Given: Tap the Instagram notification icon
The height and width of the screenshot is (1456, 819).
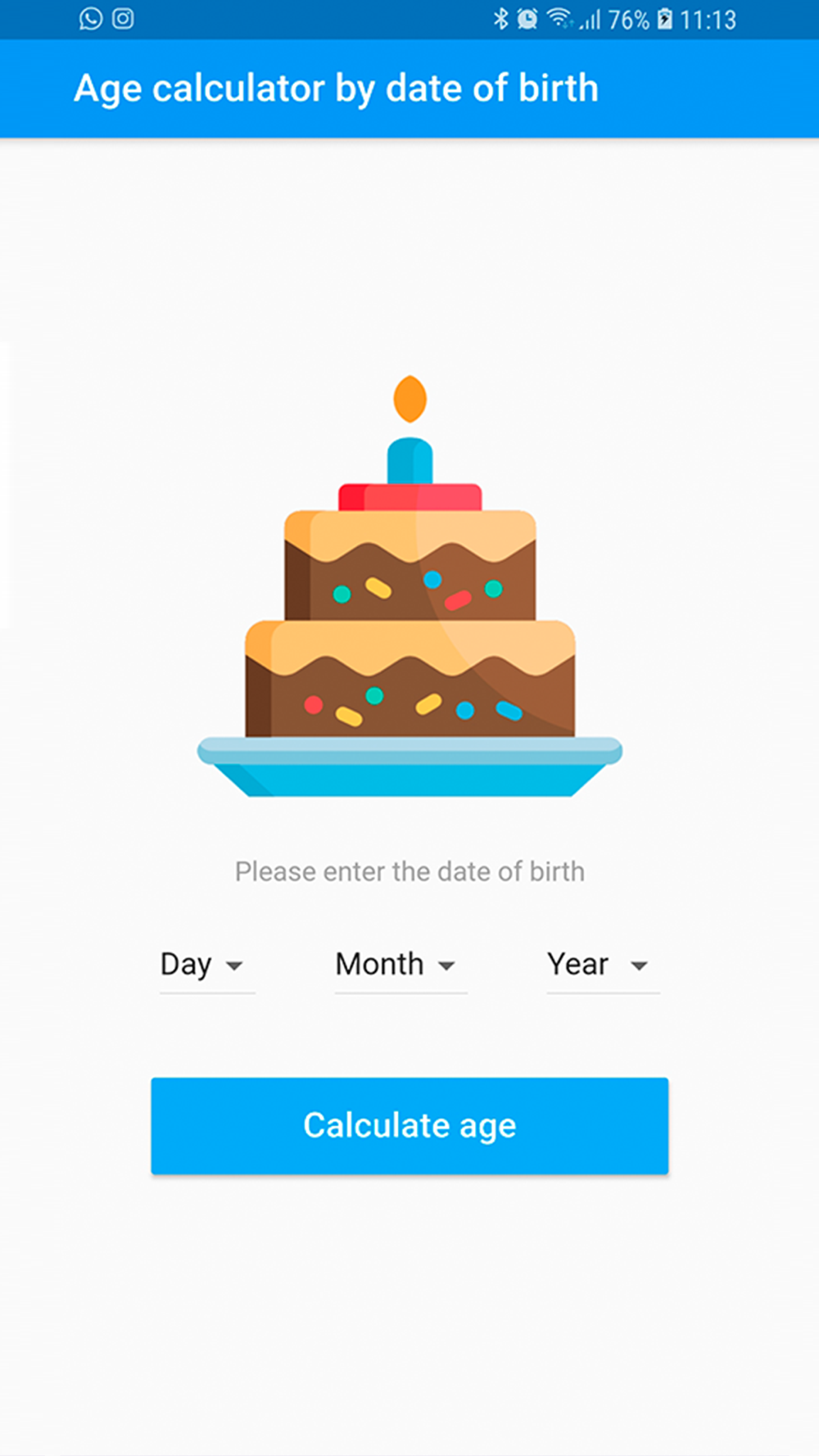Looking at the screenshot, I should [x=123, y=19].
